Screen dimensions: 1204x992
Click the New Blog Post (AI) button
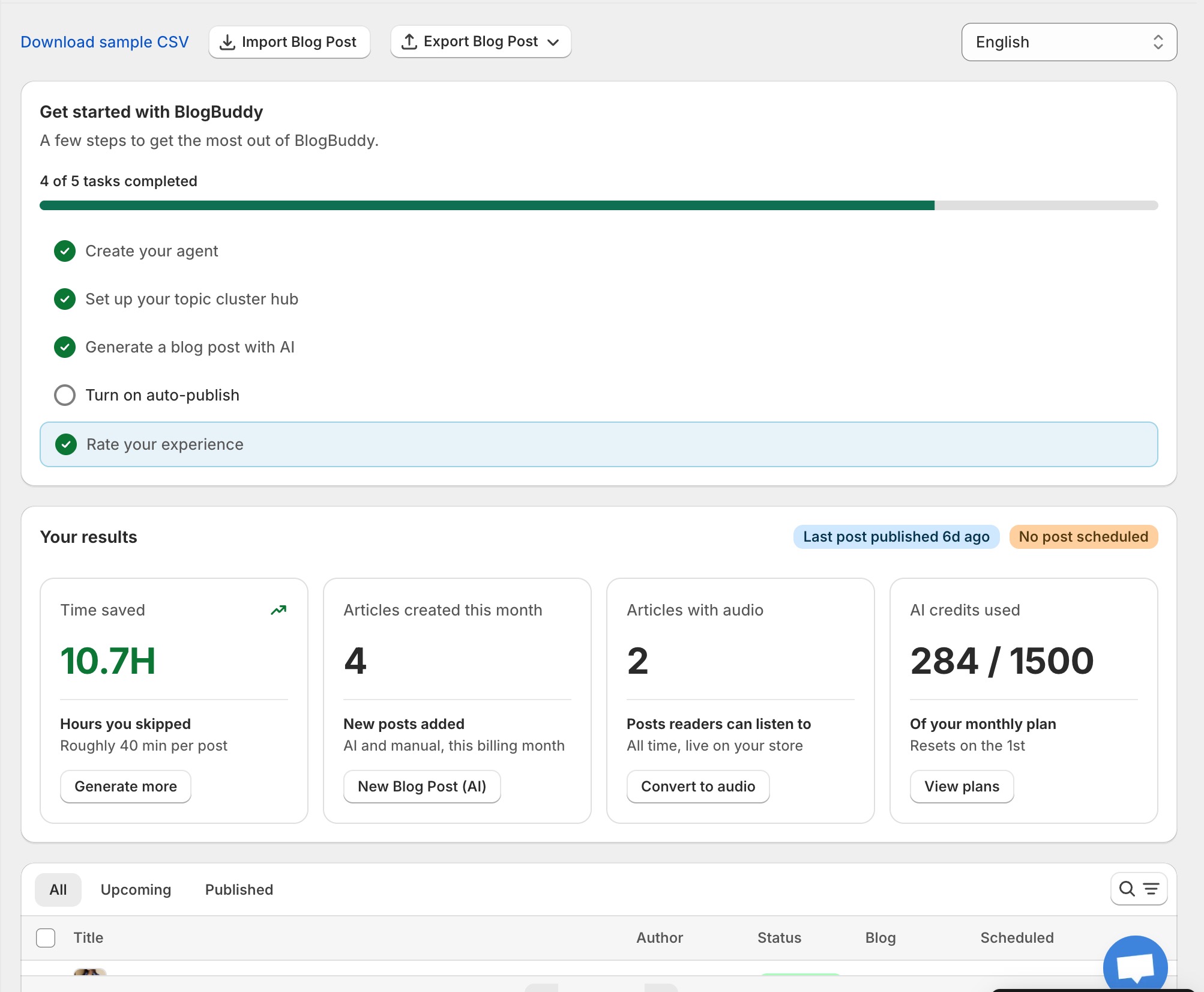(422, 787)
